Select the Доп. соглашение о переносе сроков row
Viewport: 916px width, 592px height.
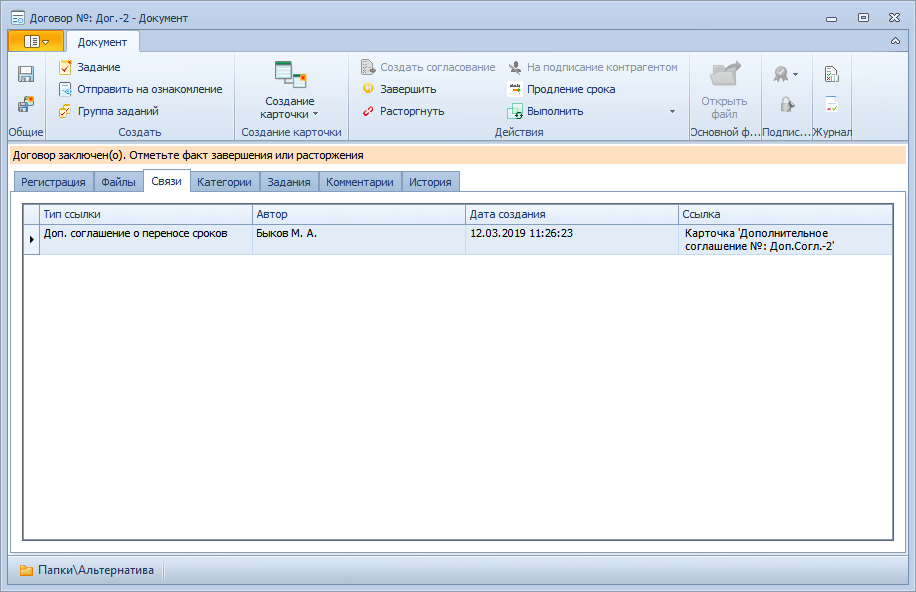(x=136, y=233)
